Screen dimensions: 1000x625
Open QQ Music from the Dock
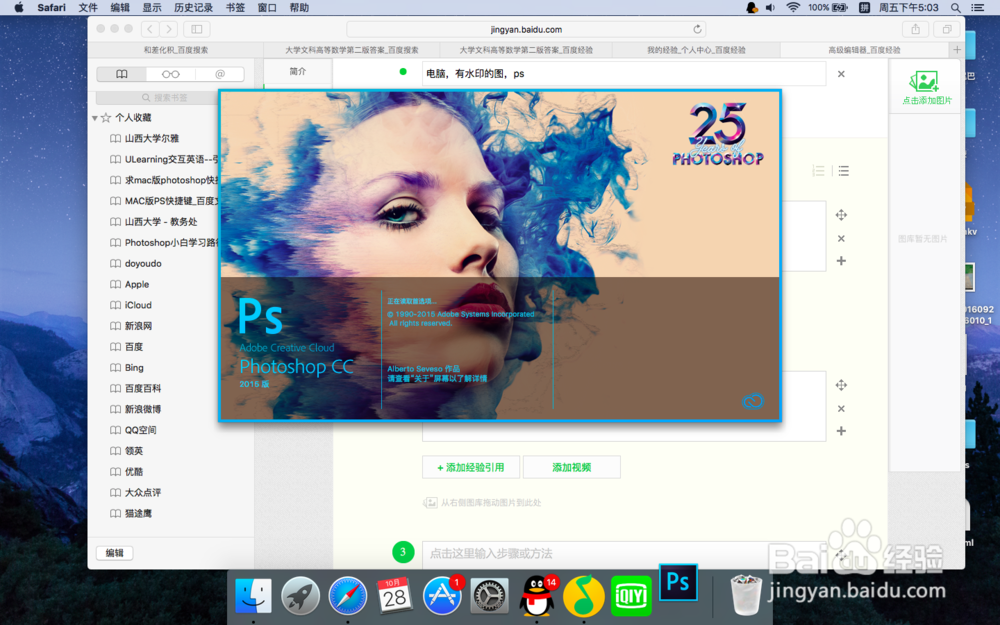click(x=584, y=596)
